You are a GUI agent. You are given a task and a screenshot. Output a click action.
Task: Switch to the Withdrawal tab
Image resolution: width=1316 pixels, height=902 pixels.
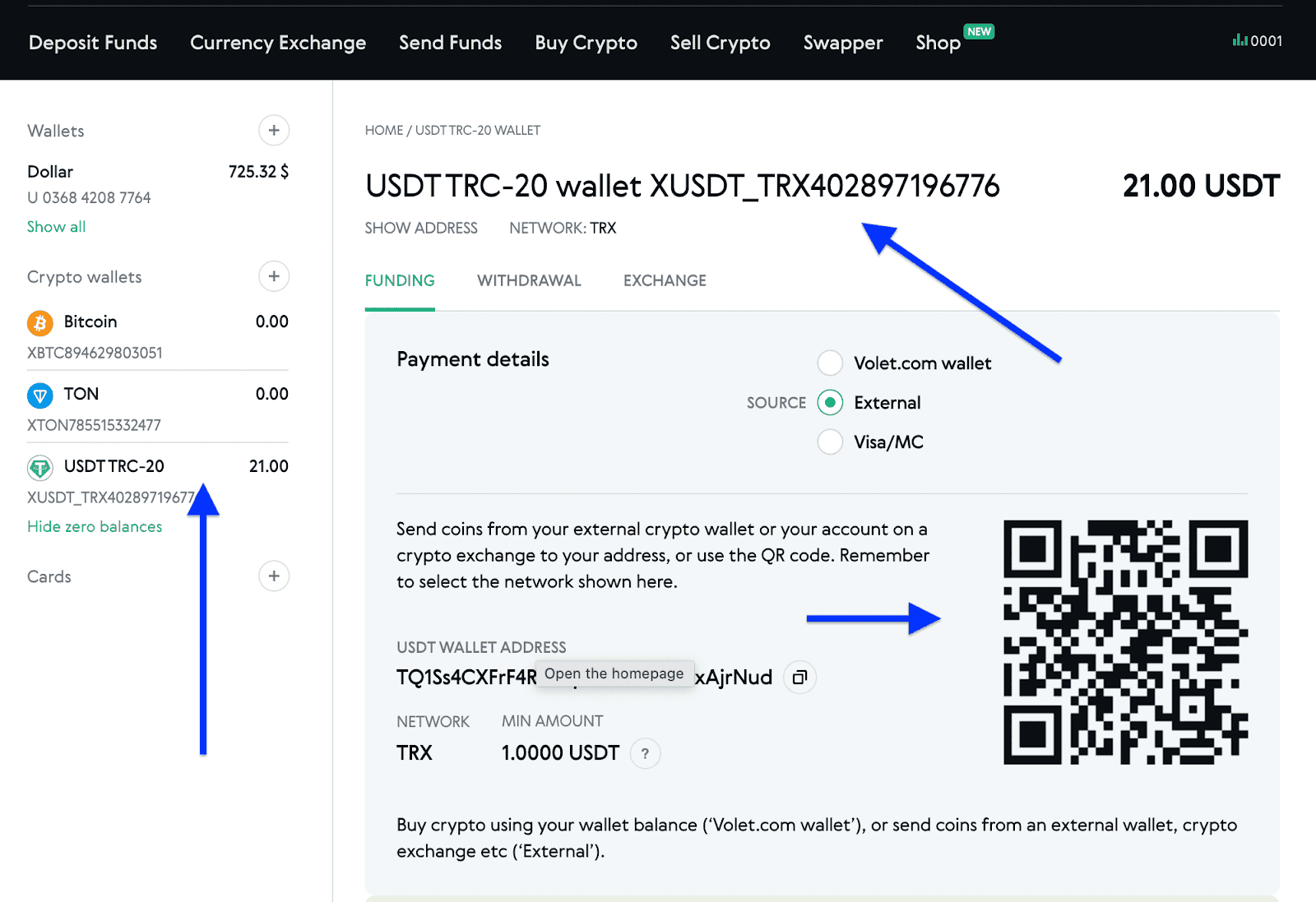point(529,280)
